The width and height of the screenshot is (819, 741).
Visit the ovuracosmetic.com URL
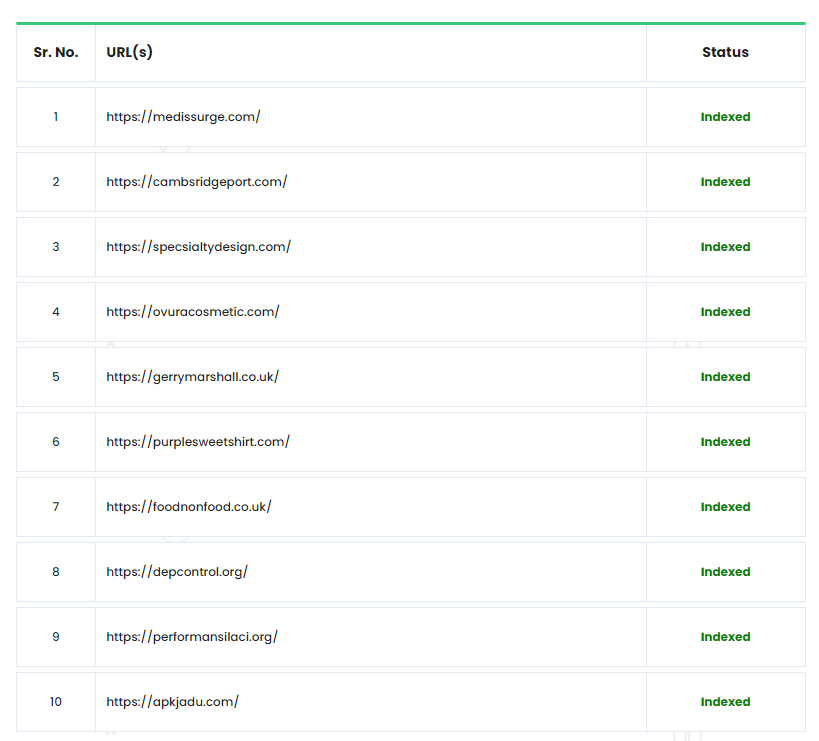[x=192, y=312]
